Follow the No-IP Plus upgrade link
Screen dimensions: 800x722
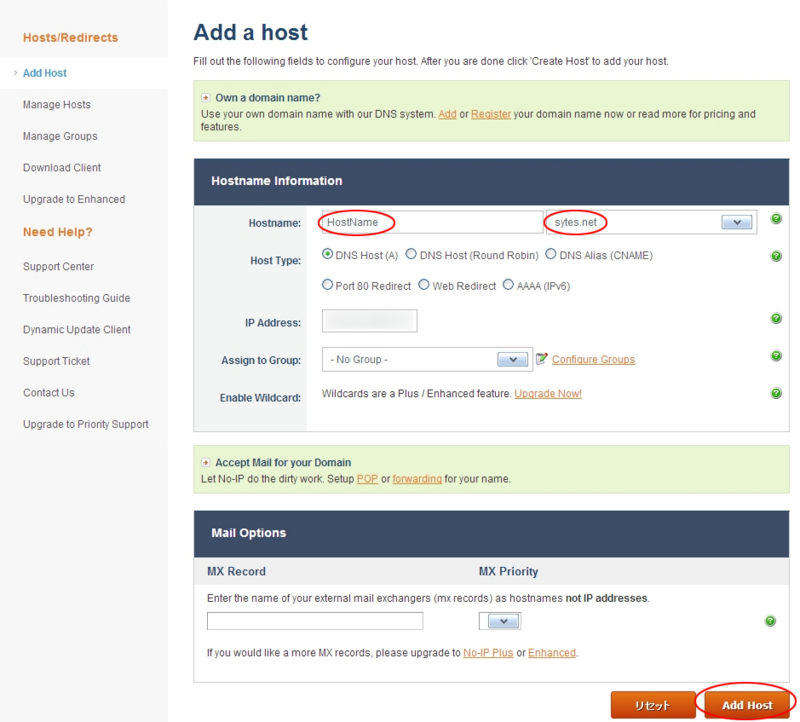pyautogui.click(x=488, y=653)
